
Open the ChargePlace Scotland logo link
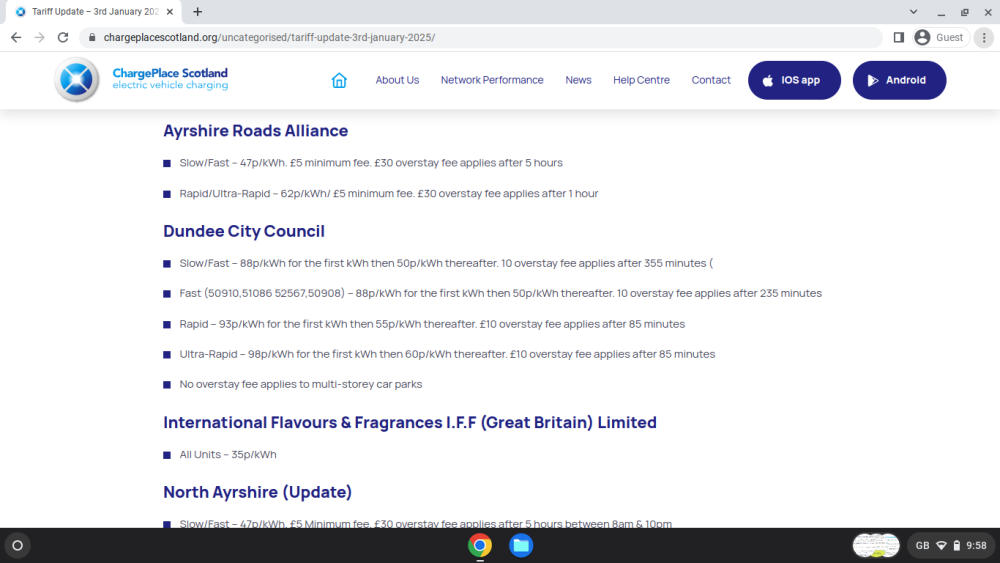point(142,80)
